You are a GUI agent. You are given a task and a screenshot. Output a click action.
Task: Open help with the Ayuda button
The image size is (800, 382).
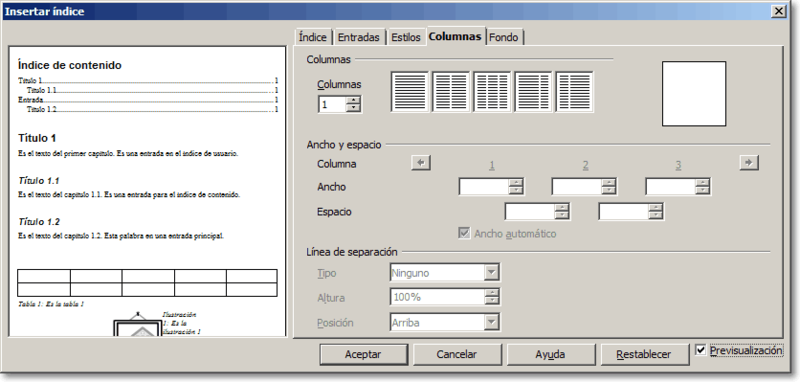click(x=550, y=354)
